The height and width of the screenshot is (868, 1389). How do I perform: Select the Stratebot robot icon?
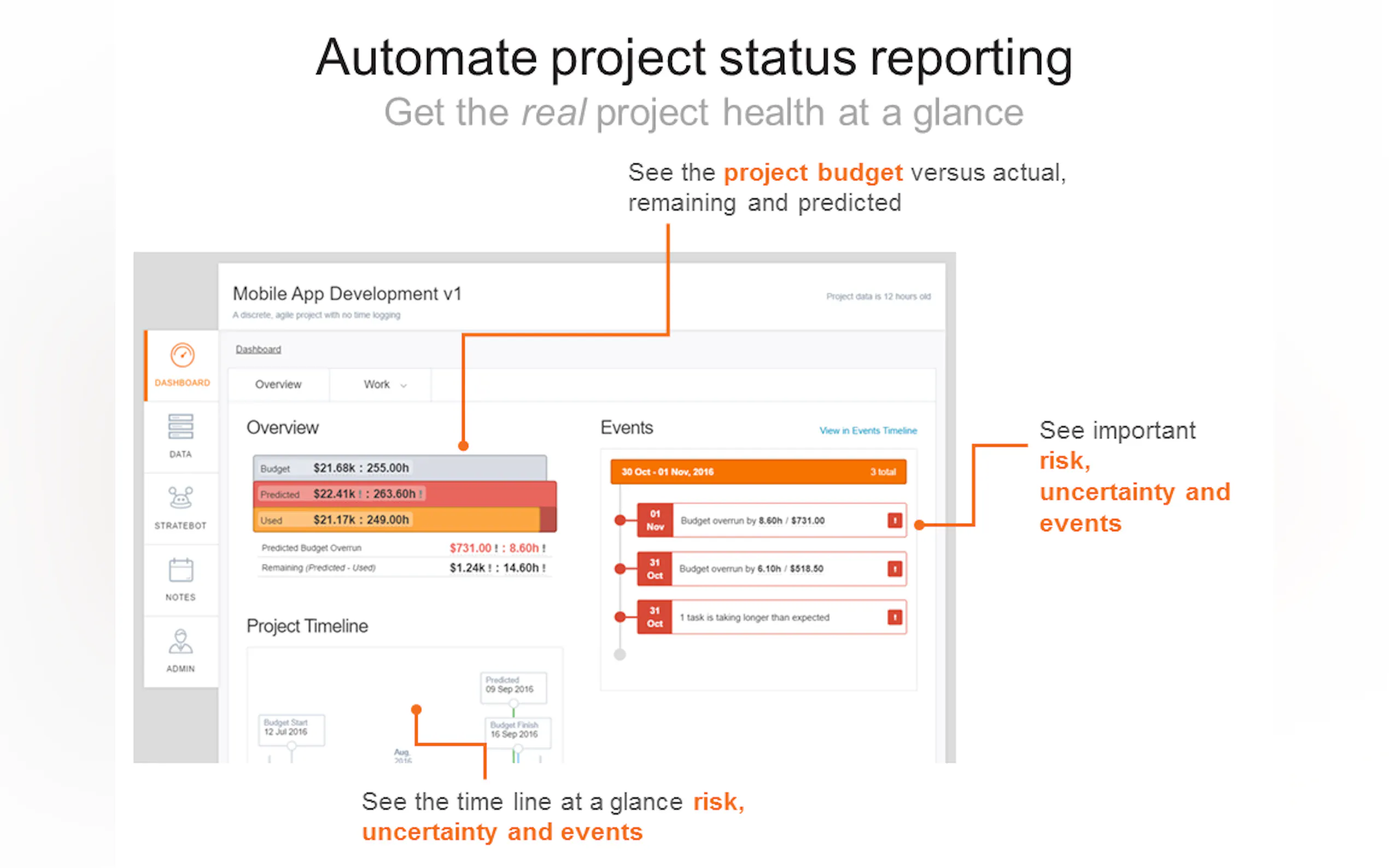coord(180,498)
